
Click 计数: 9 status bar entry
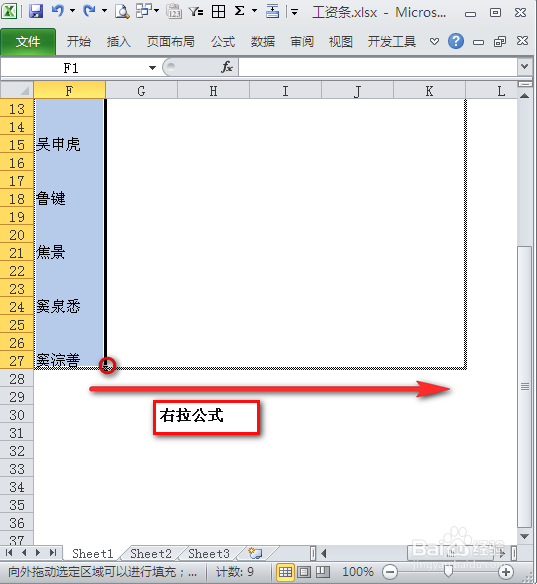[x=235, y=572]
